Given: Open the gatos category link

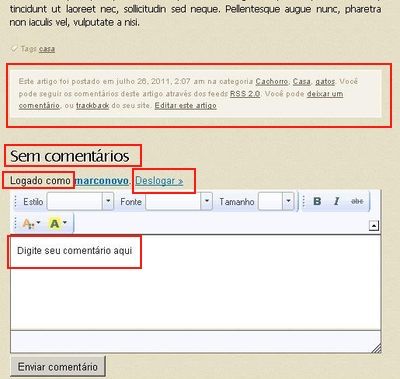Looking at the screenshot, I should [x=325, y=81].
